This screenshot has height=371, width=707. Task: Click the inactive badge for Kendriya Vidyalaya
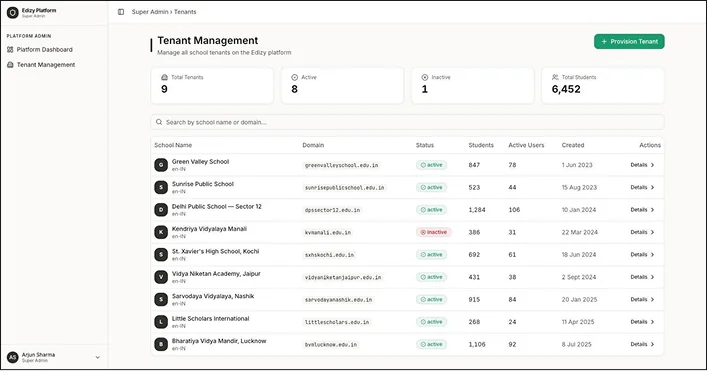[x=434, y=232]
